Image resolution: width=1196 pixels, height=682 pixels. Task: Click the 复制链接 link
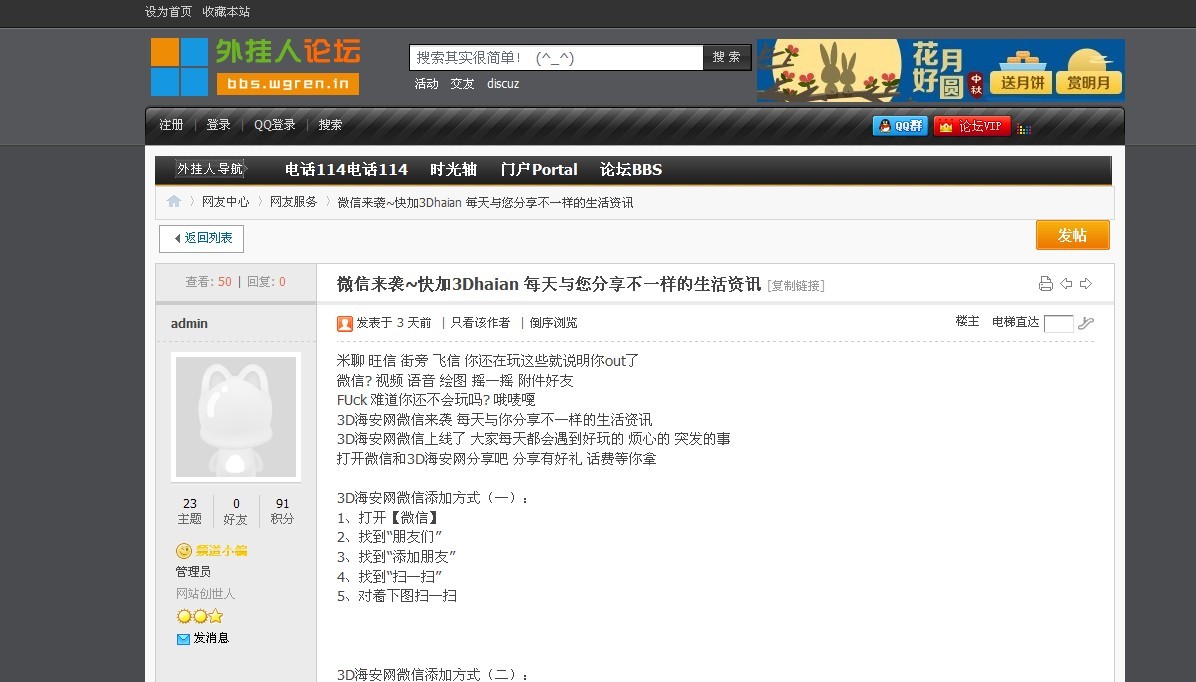pos(796,285)
